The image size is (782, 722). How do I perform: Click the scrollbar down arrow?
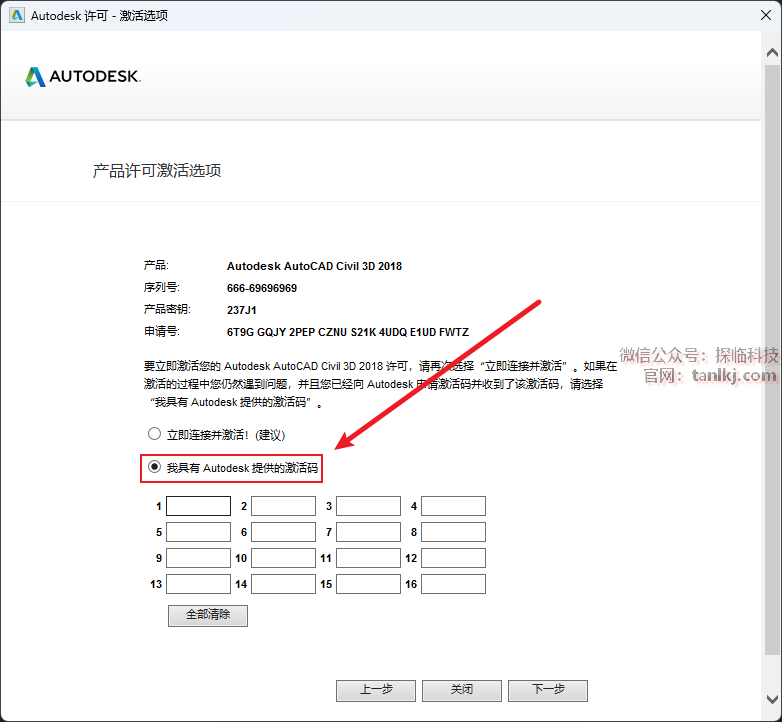pos(772,699)
